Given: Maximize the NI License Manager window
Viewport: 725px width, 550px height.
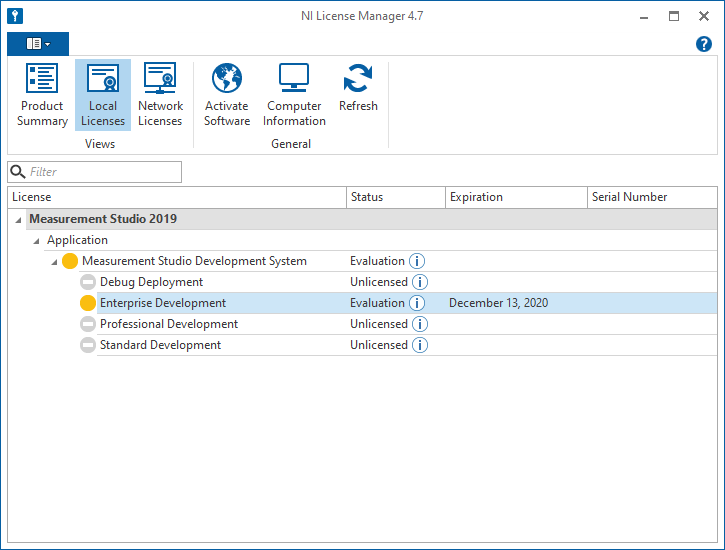Looking at the screenshot, I should click(x=674, y=17).
